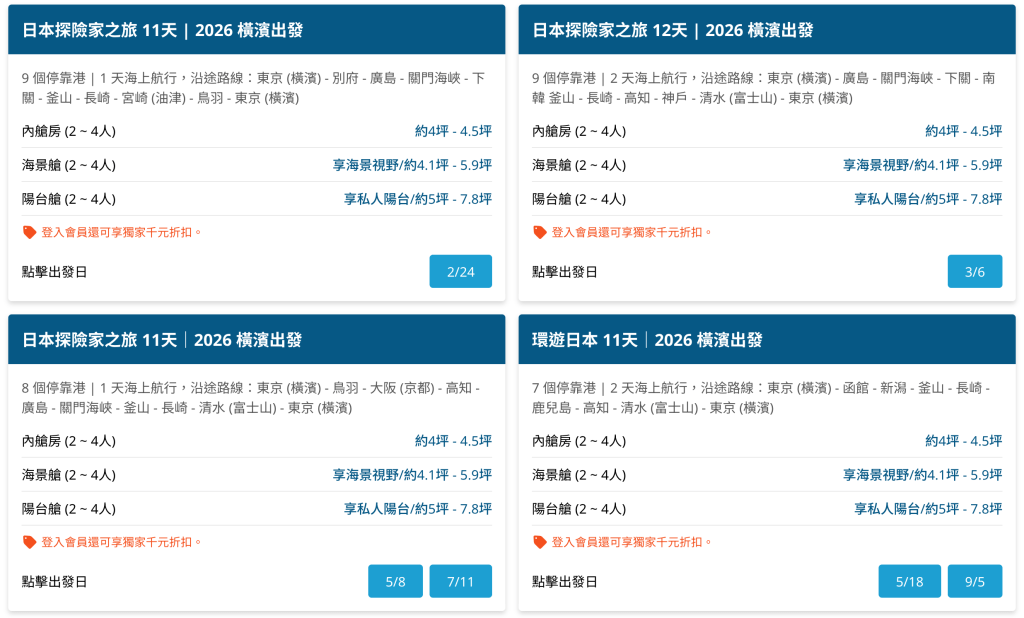Click the discount tag icon above the 5/8 date

tap(29, 542)
